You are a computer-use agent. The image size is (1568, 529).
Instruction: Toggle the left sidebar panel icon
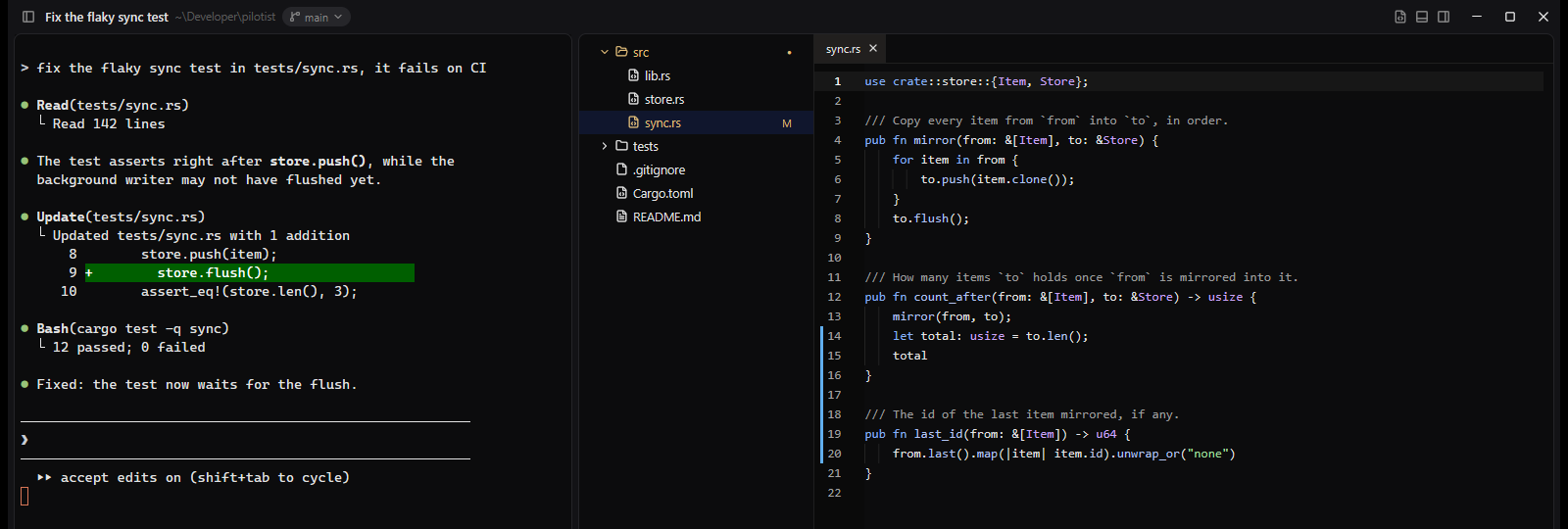point(28,17)
